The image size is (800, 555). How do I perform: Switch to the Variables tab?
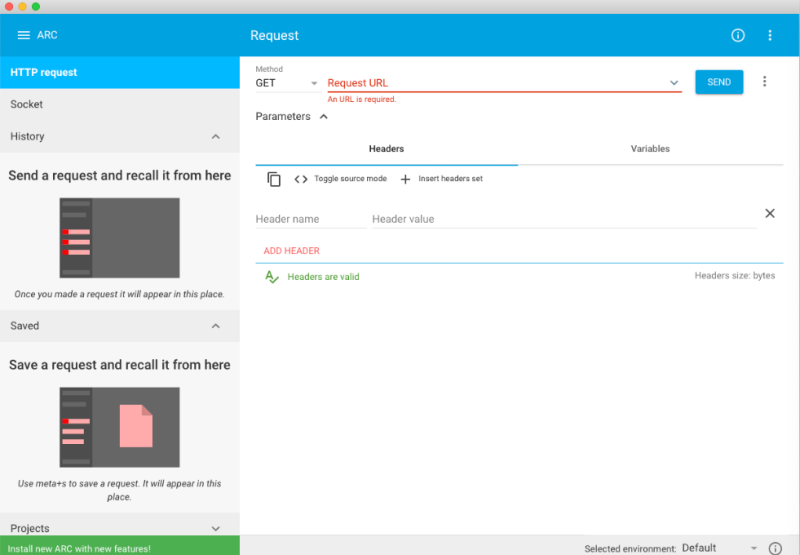coord(650,149)
